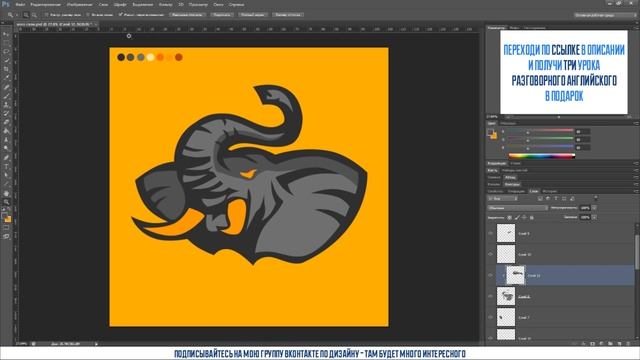
Task: Click the Реальные пикселы button
Action: [x=187, y=15]
